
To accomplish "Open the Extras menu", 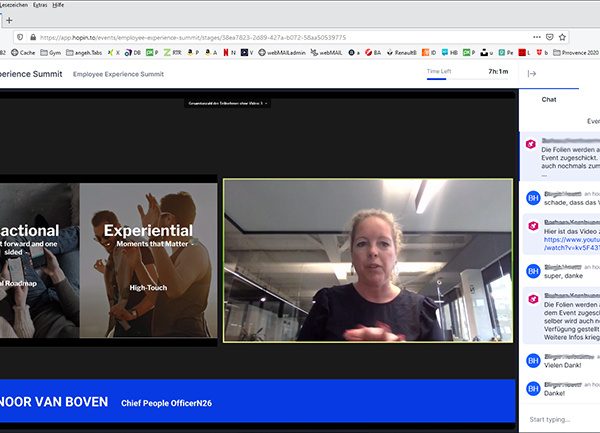I will coord(40,5).
